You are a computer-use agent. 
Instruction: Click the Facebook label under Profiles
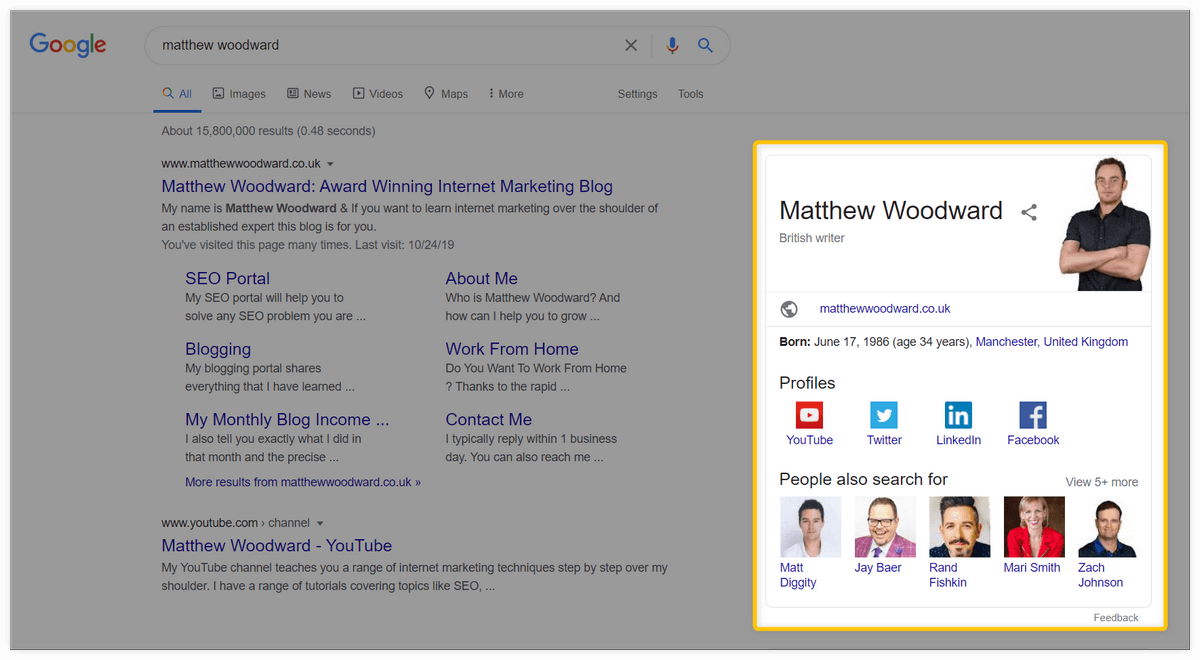pyautogui.click(x=1033, y=440)
